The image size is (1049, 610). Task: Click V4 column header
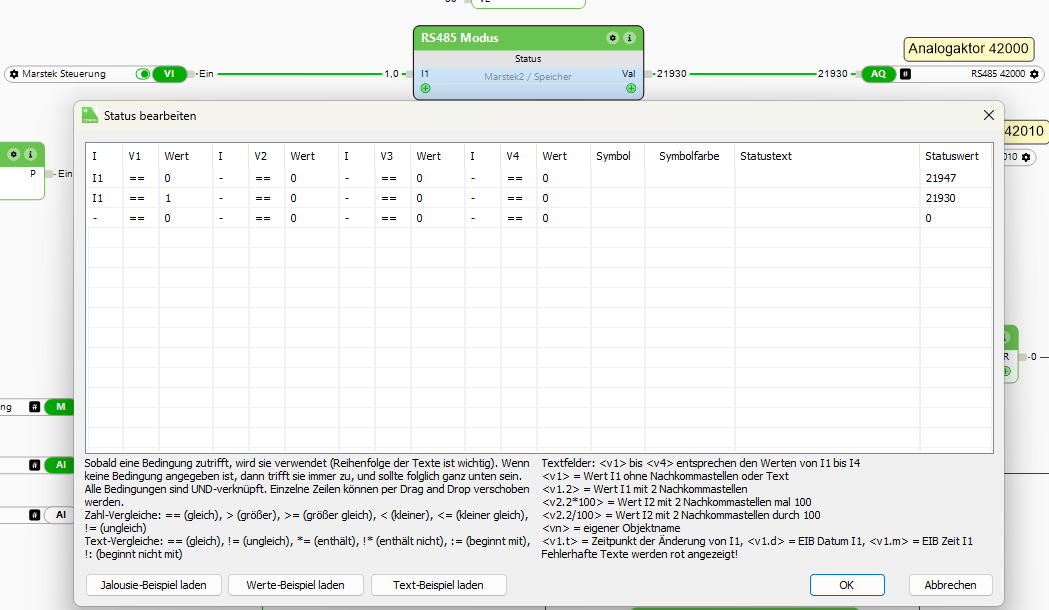[518, 156]
